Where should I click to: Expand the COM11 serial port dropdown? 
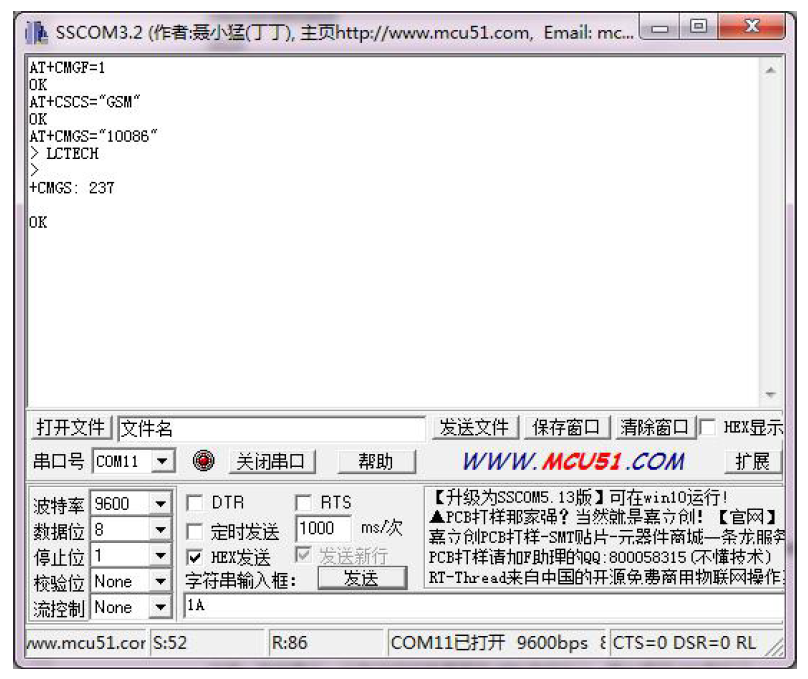pos(162,461)
